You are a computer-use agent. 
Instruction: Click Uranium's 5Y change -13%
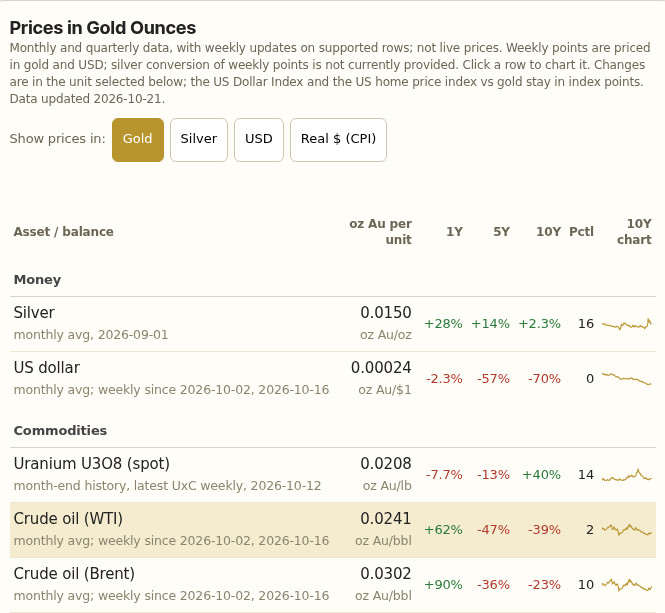[x=493, y=475]
